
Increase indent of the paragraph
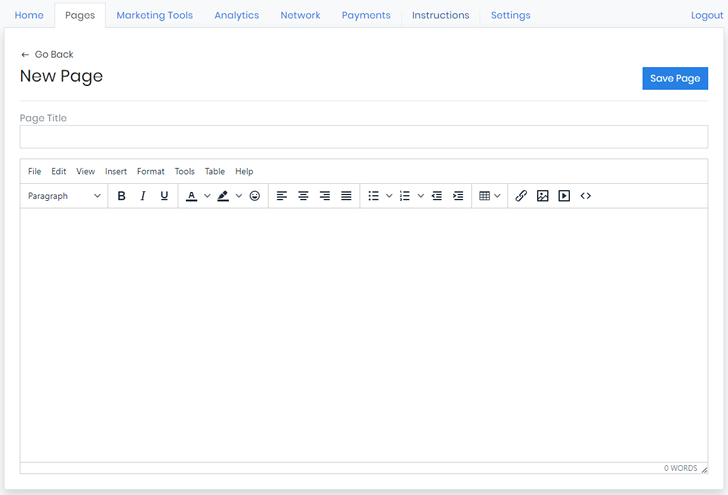coord(458,196)
